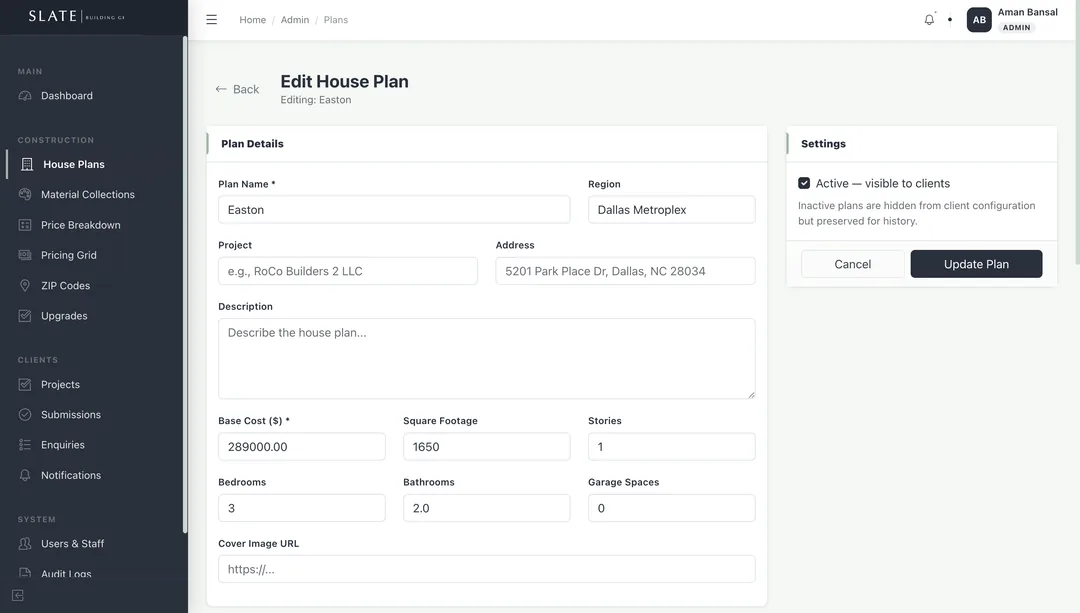Click the Pricing Grid icon
Screen dimensions: 1080x613
pos(25,255)
